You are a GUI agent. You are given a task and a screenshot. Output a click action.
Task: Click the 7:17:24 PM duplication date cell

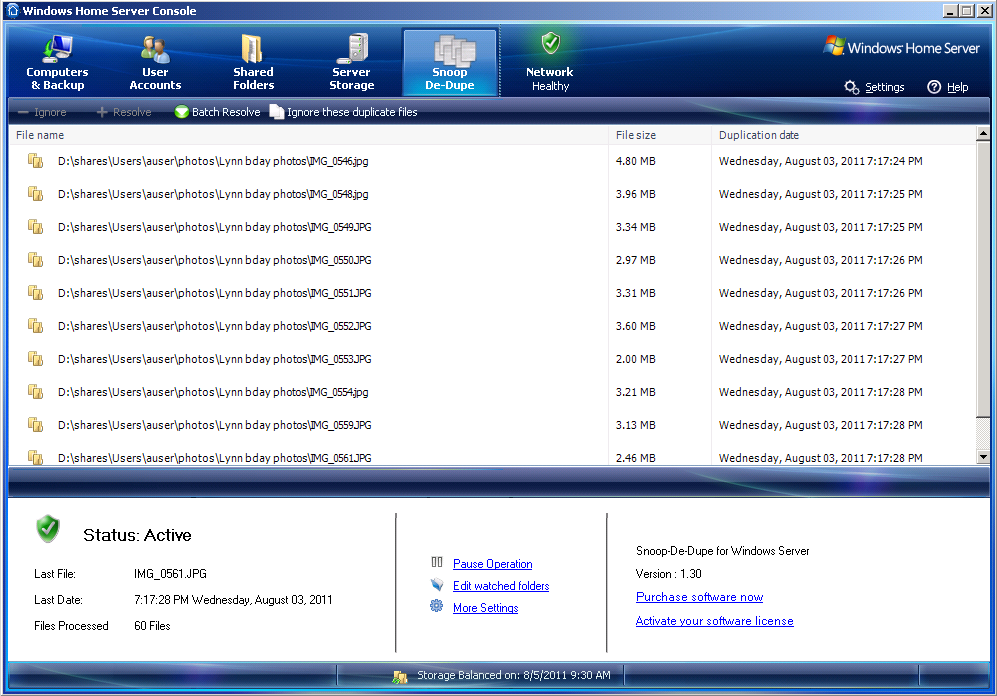click(x=820, y=161)
